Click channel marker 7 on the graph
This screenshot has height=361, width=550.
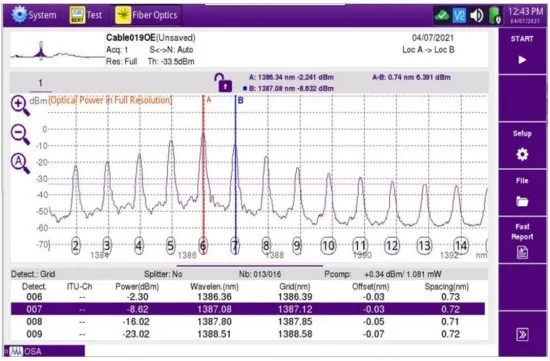235,246
